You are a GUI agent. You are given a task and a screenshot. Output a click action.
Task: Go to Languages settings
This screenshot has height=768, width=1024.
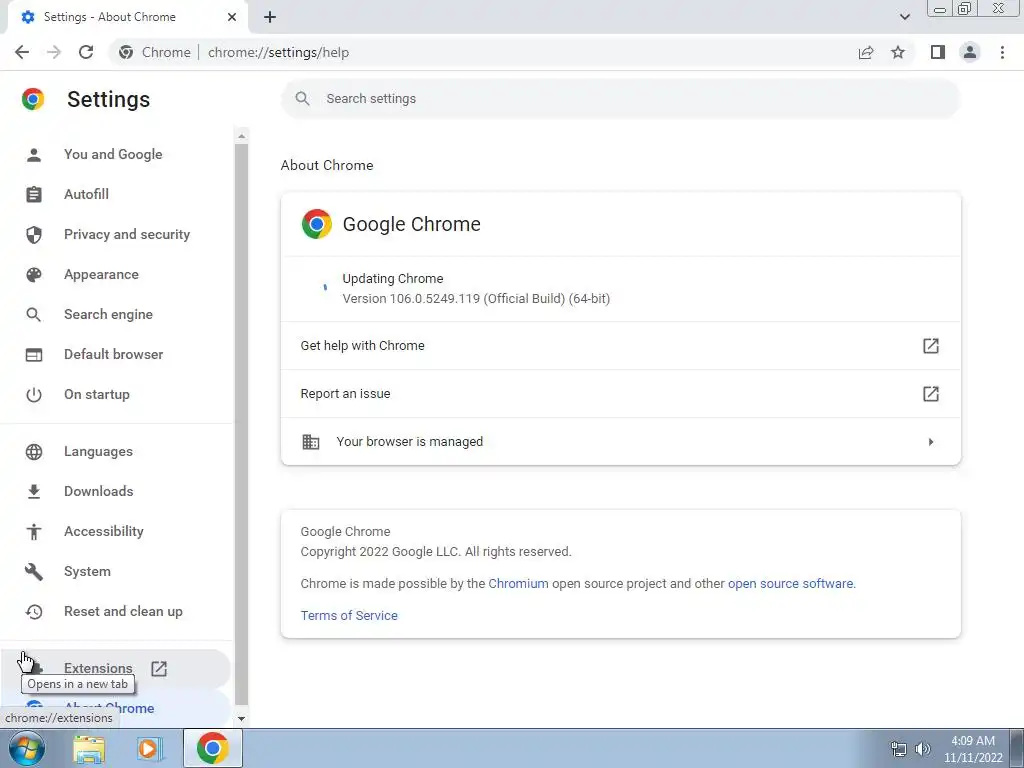pos(98,451)
